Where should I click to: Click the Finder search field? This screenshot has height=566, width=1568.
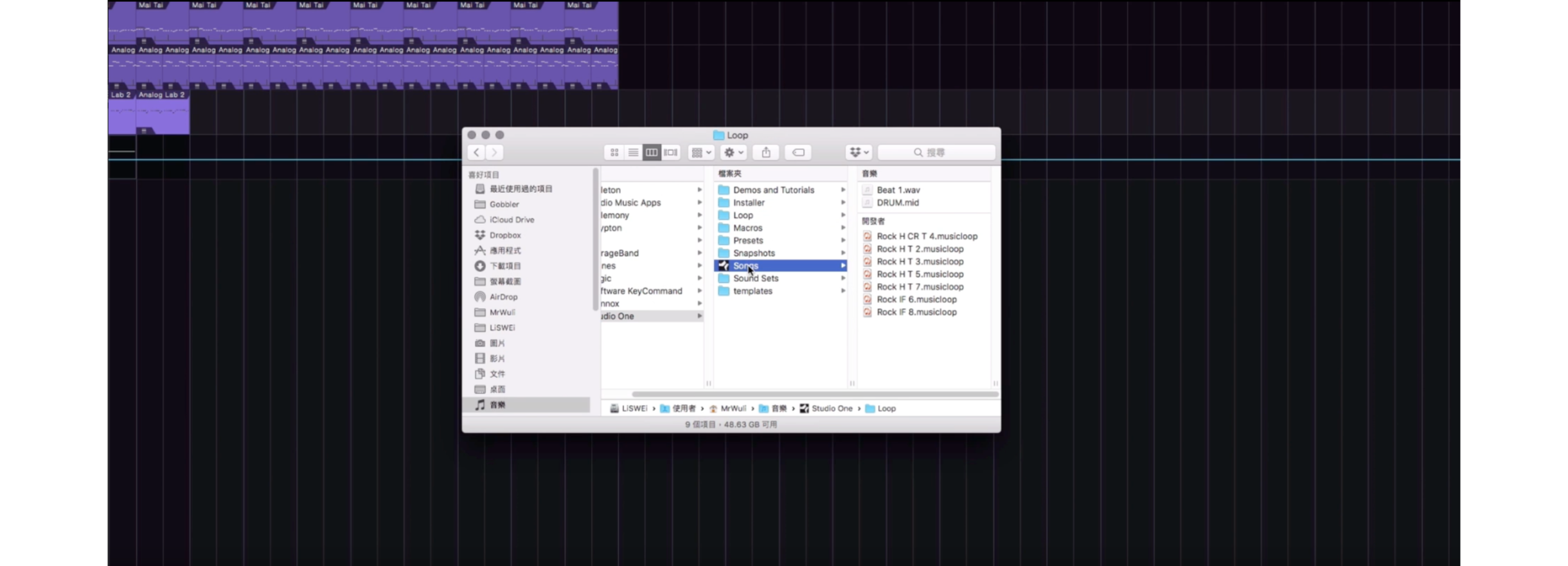pyautogui.click(x=936, y=152)
